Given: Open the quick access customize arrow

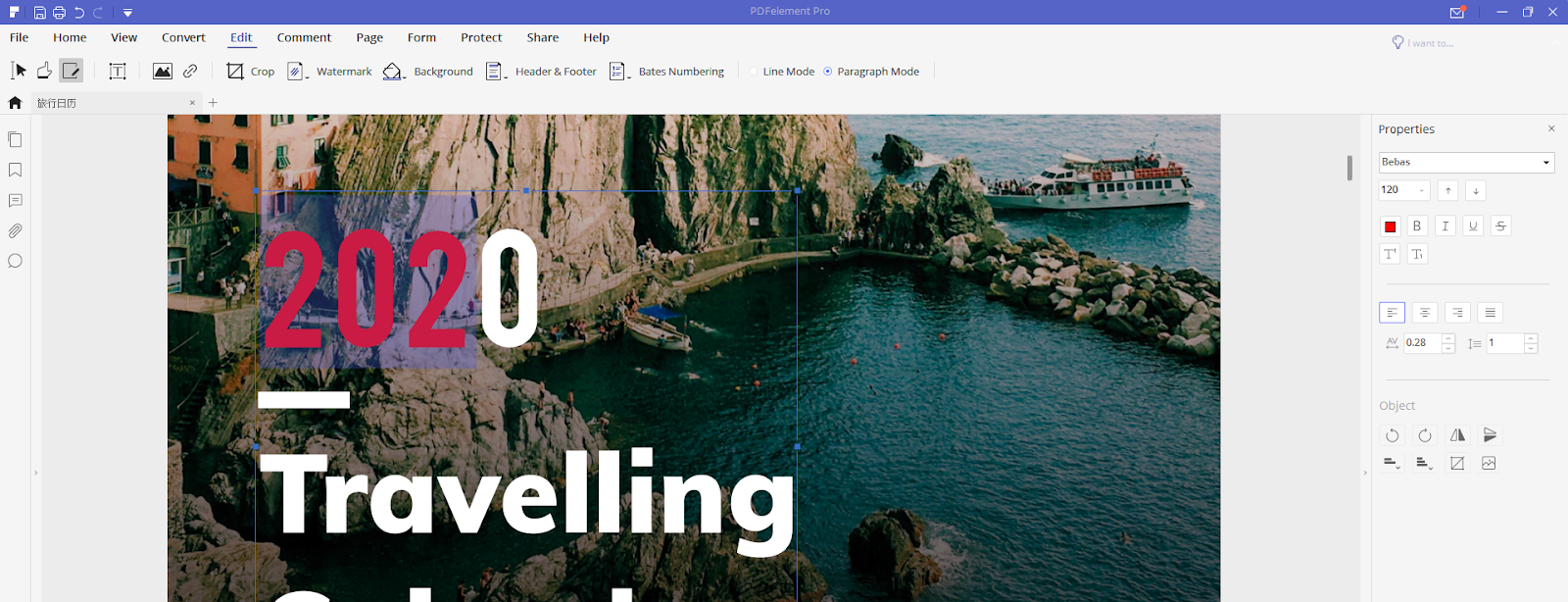Looking at the screenshot, I should tap(127, 13).
